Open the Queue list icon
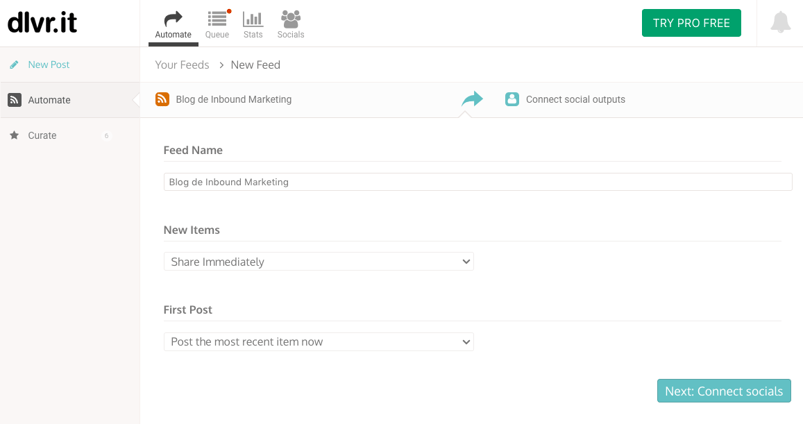The image size is (803, 424). click(x=217, y=19)
